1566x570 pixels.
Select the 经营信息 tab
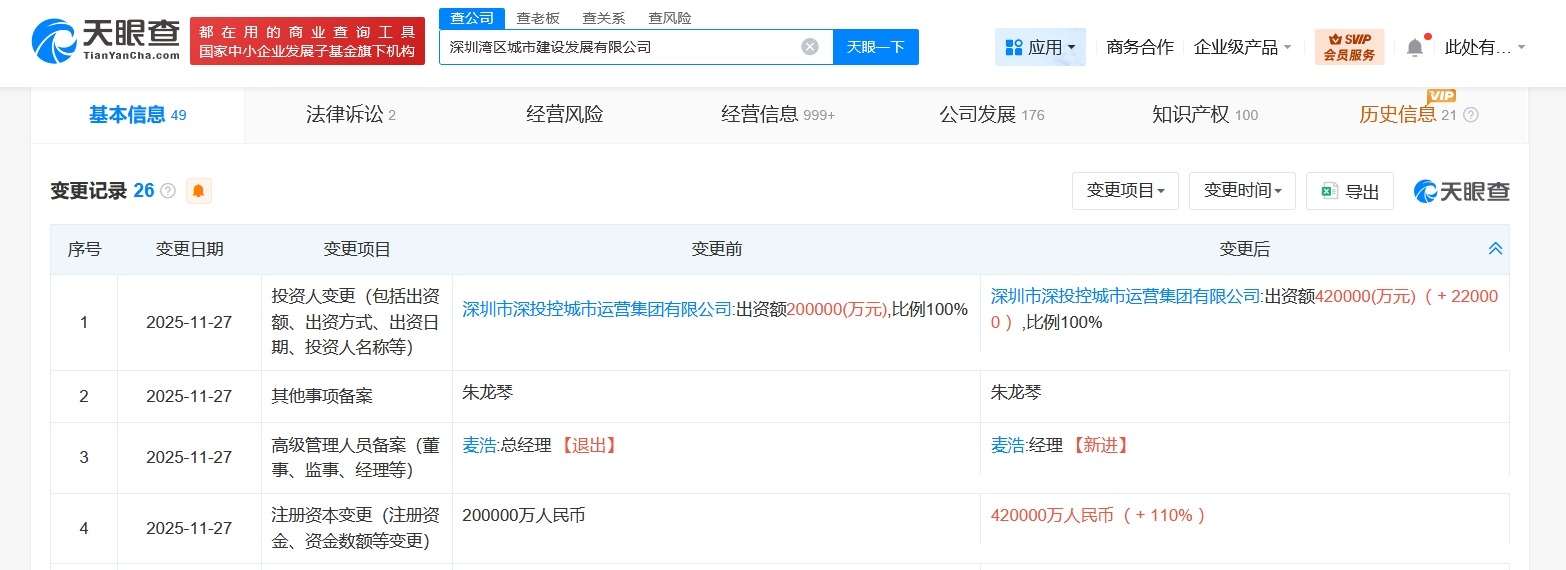778,115
